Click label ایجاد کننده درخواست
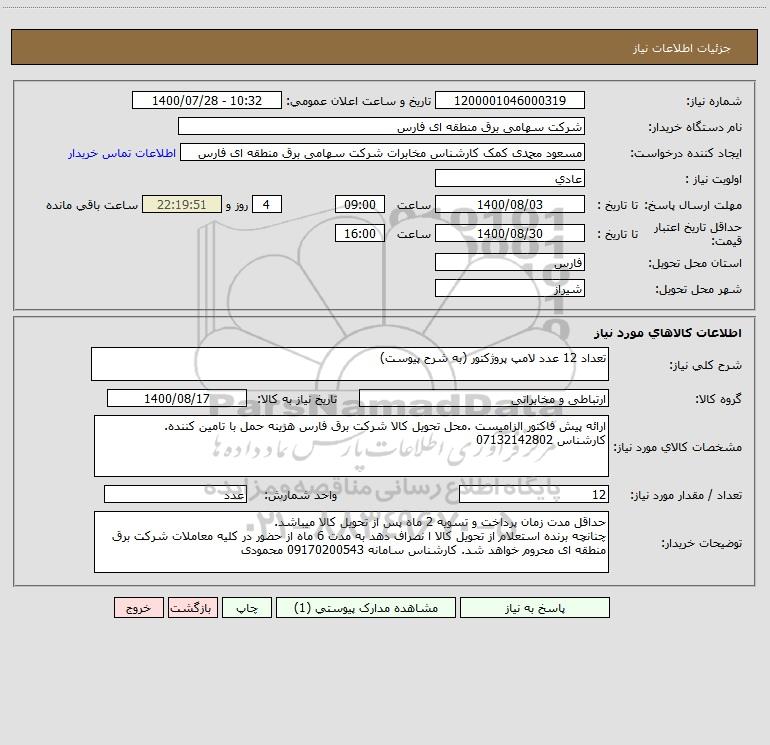The height and width of the screenshot is (745, 770). [686, 154]
